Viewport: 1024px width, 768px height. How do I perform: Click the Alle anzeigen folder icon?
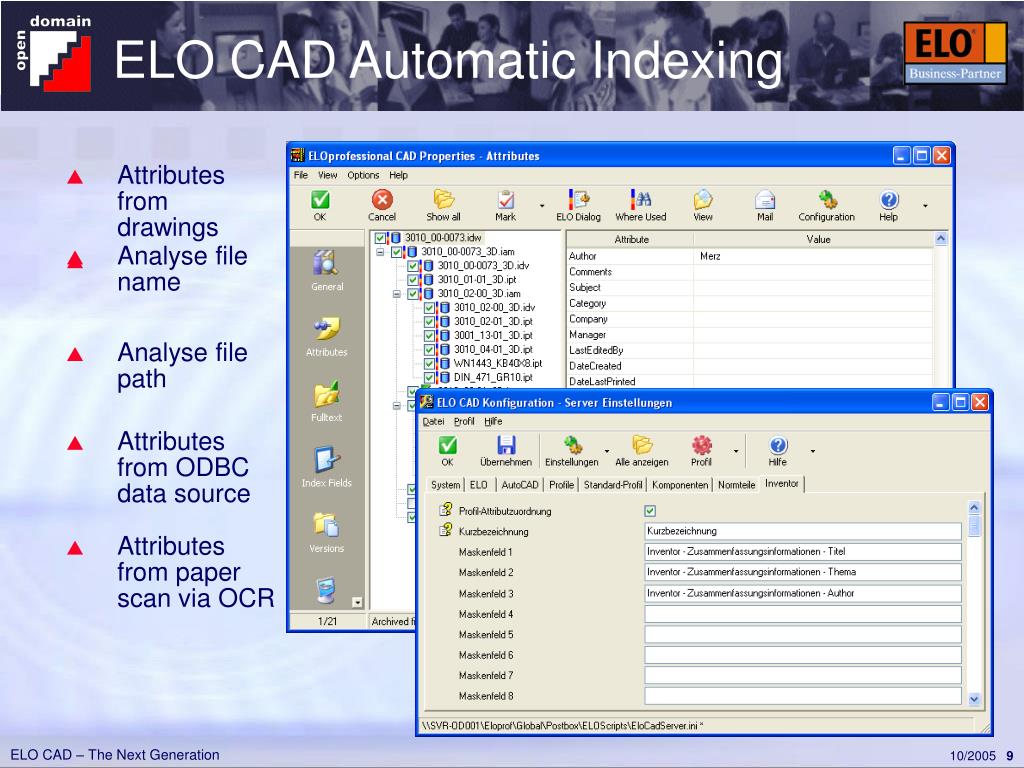click(642, 445)
